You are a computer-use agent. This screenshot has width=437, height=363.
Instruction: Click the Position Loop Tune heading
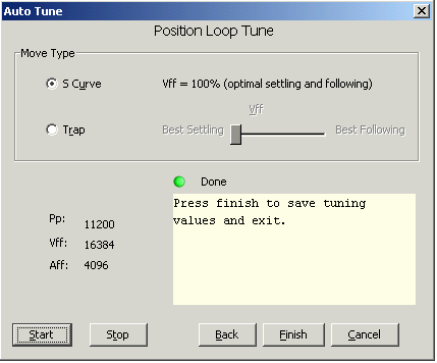(x=214, y=31)
